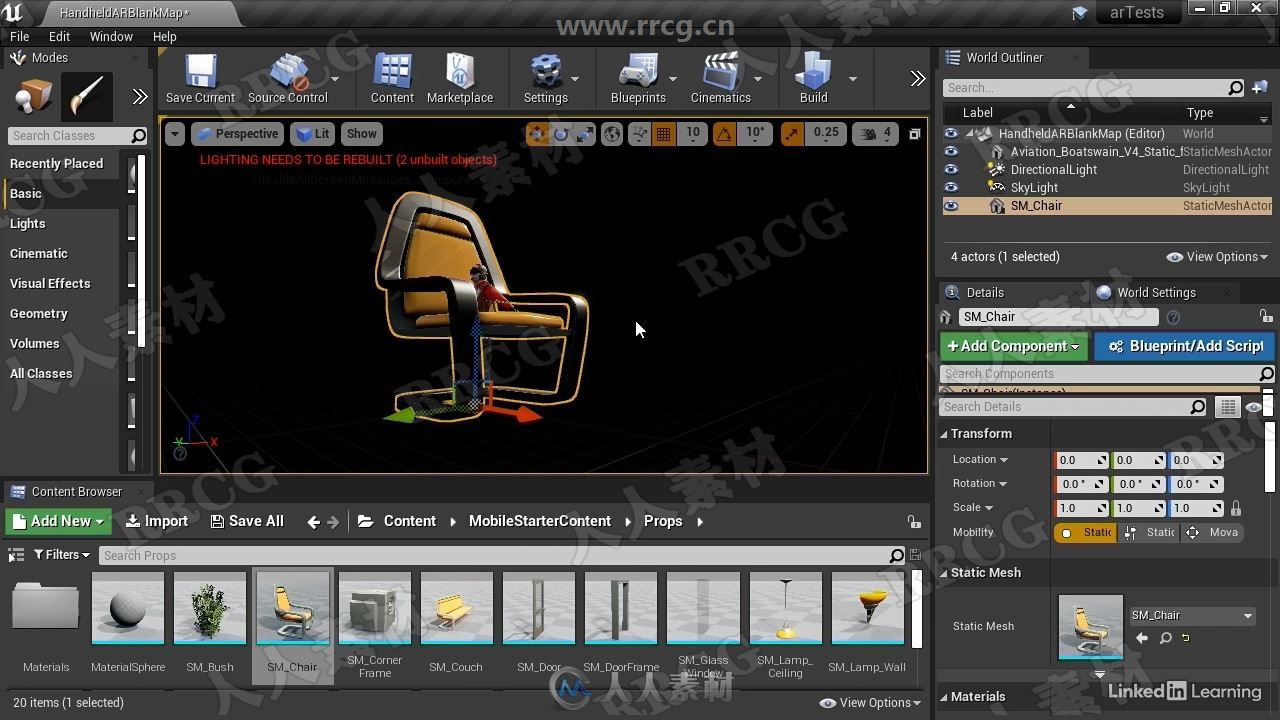Click the Build toolbar icon

[x=813, y=78]
